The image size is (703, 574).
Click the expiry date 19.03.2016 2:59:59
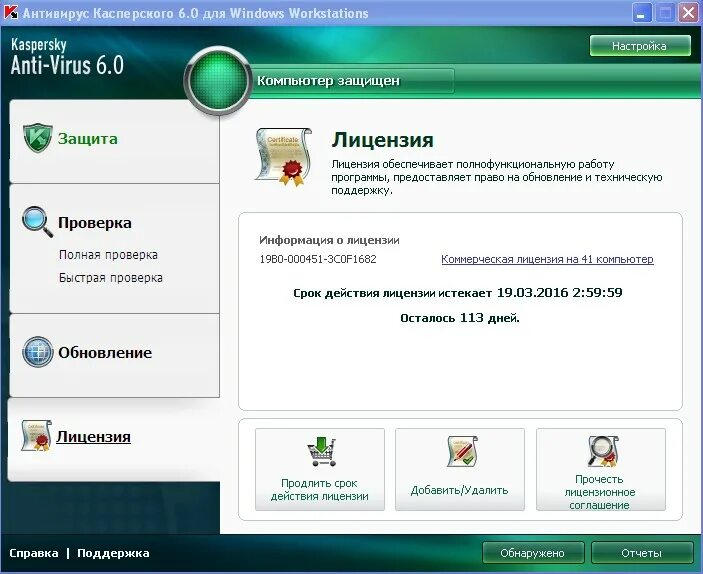click(560, 293)
